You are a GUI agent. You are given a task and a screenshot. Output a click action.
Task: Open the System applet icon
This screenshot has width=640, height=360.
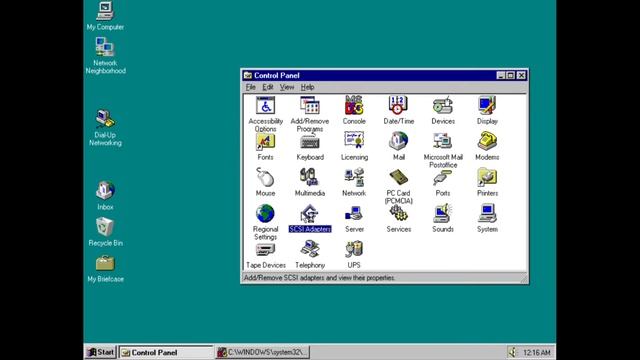tap(487, 213)
